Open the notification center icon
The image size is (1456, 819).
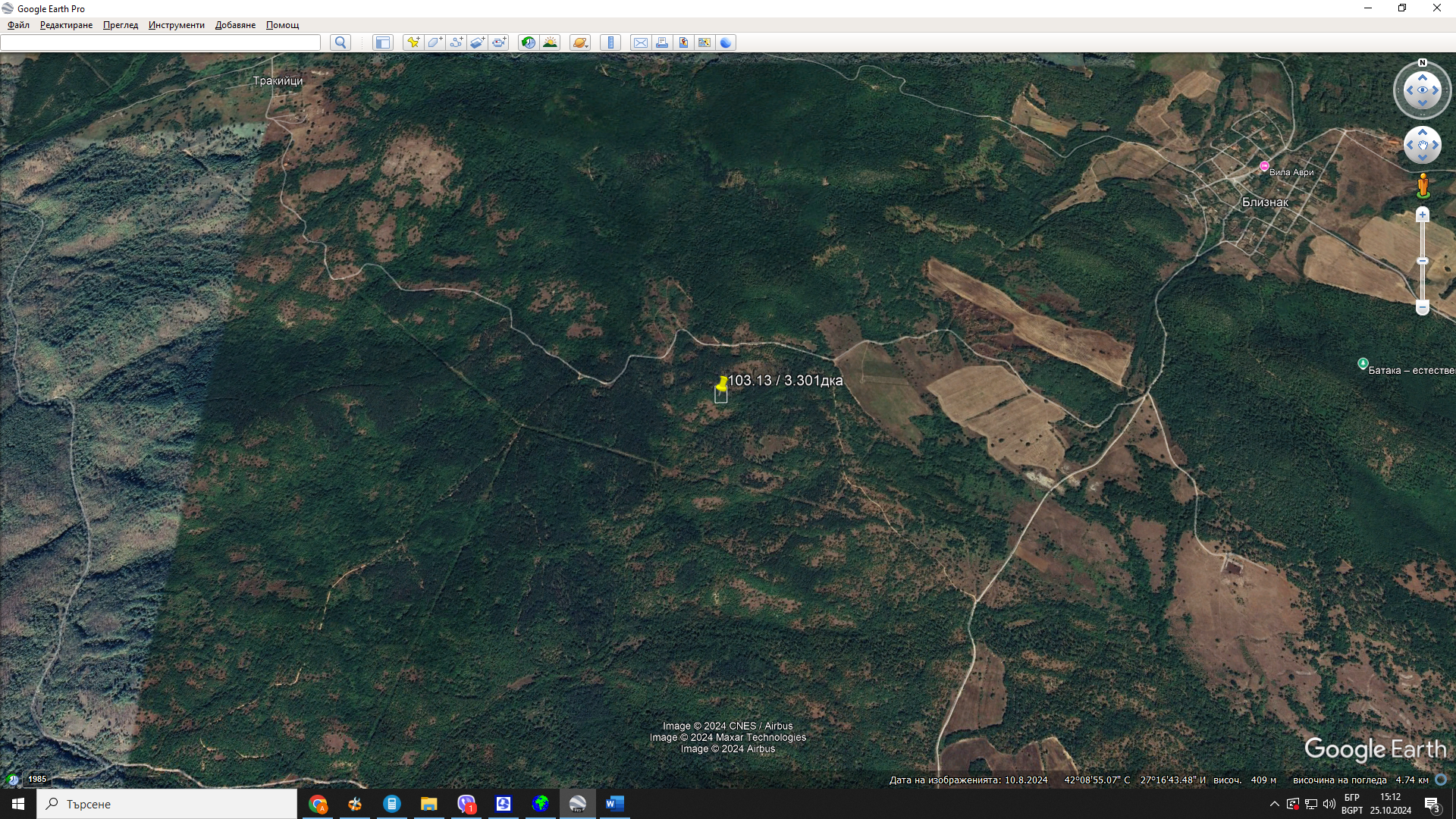pos(1432,804)
